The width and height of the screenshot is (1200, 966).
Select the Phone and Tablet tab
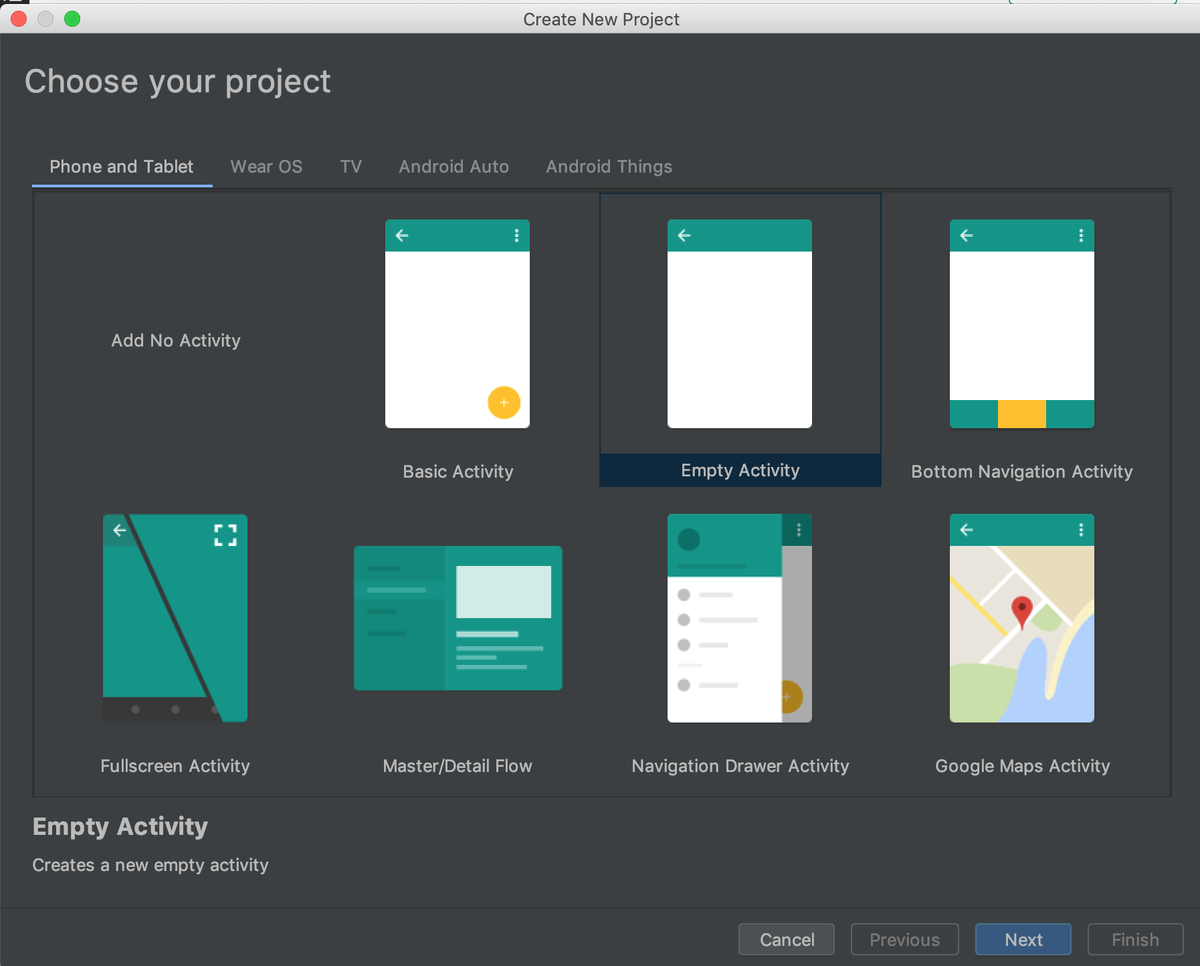click(x=121, y=166)
